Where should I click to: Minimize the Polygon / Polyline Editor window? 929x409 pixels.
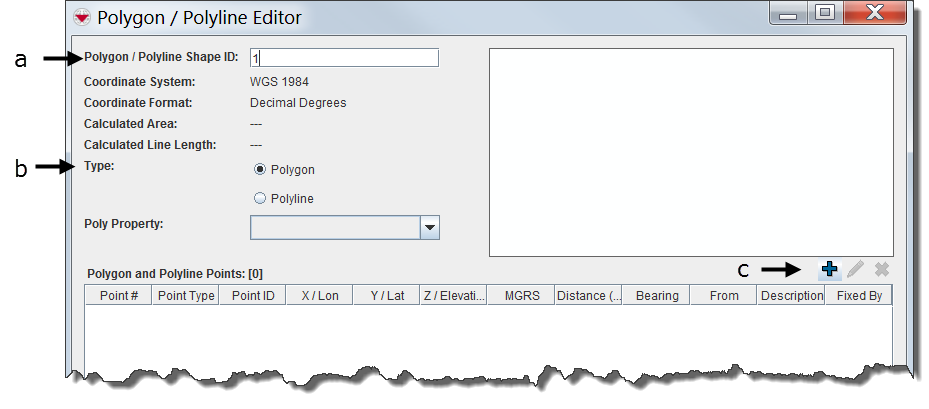coord(790,14)
